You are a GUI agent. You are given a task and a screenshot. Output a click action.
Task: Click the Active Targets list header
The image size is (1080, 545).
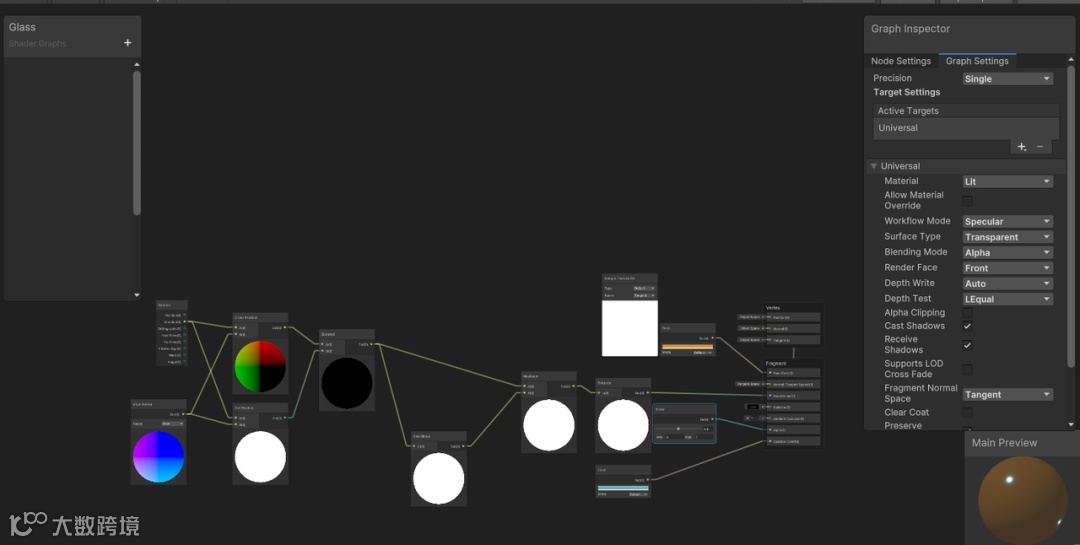click(x=966, y=111)
